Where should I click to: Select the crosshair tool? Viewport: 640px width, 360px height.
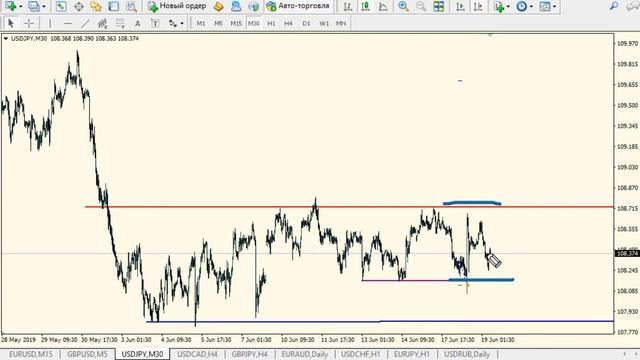(x=29, y=23)
